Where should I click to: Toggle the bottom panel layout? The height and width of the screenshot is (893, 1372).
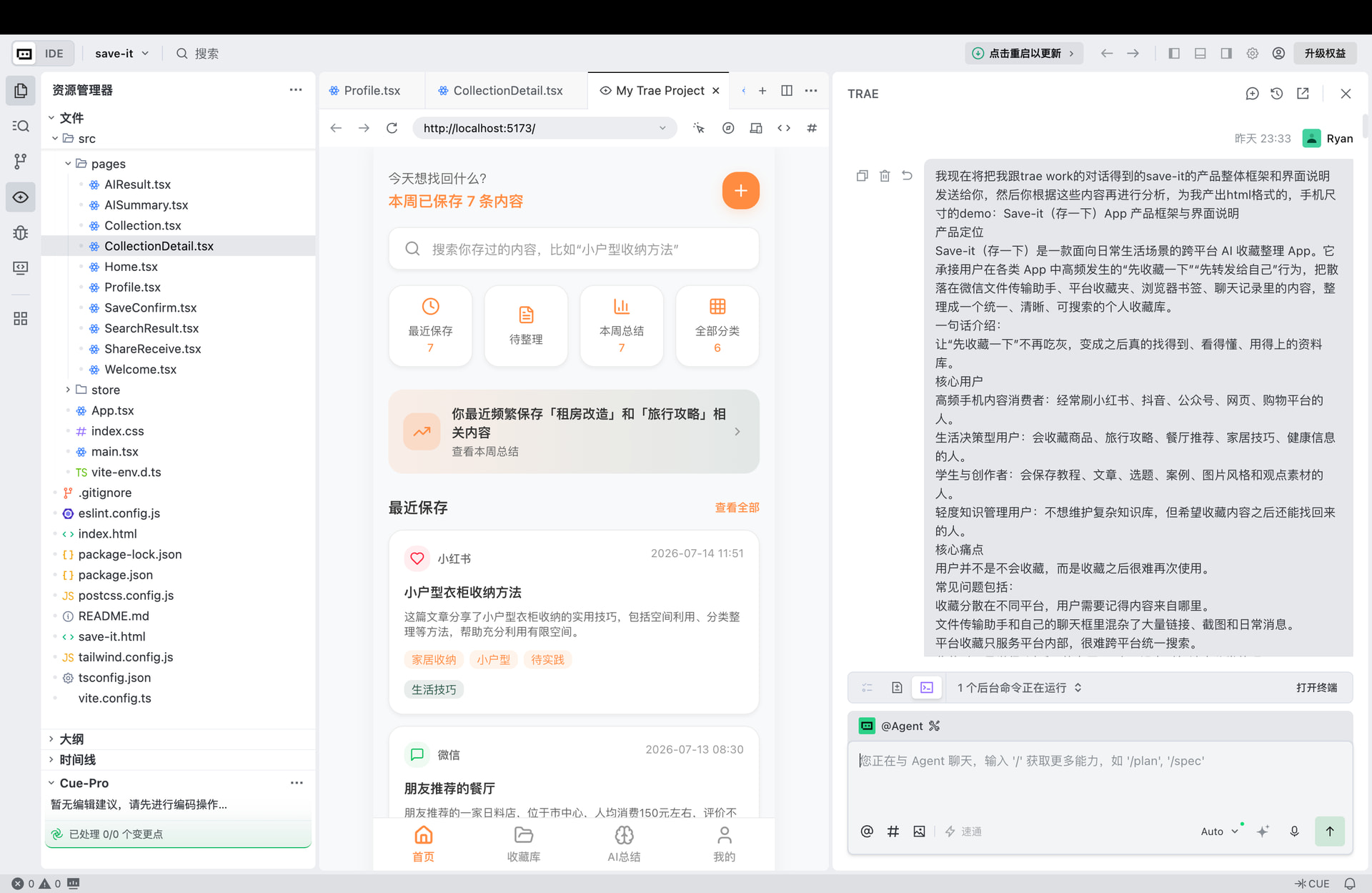tap(1200, 54)
